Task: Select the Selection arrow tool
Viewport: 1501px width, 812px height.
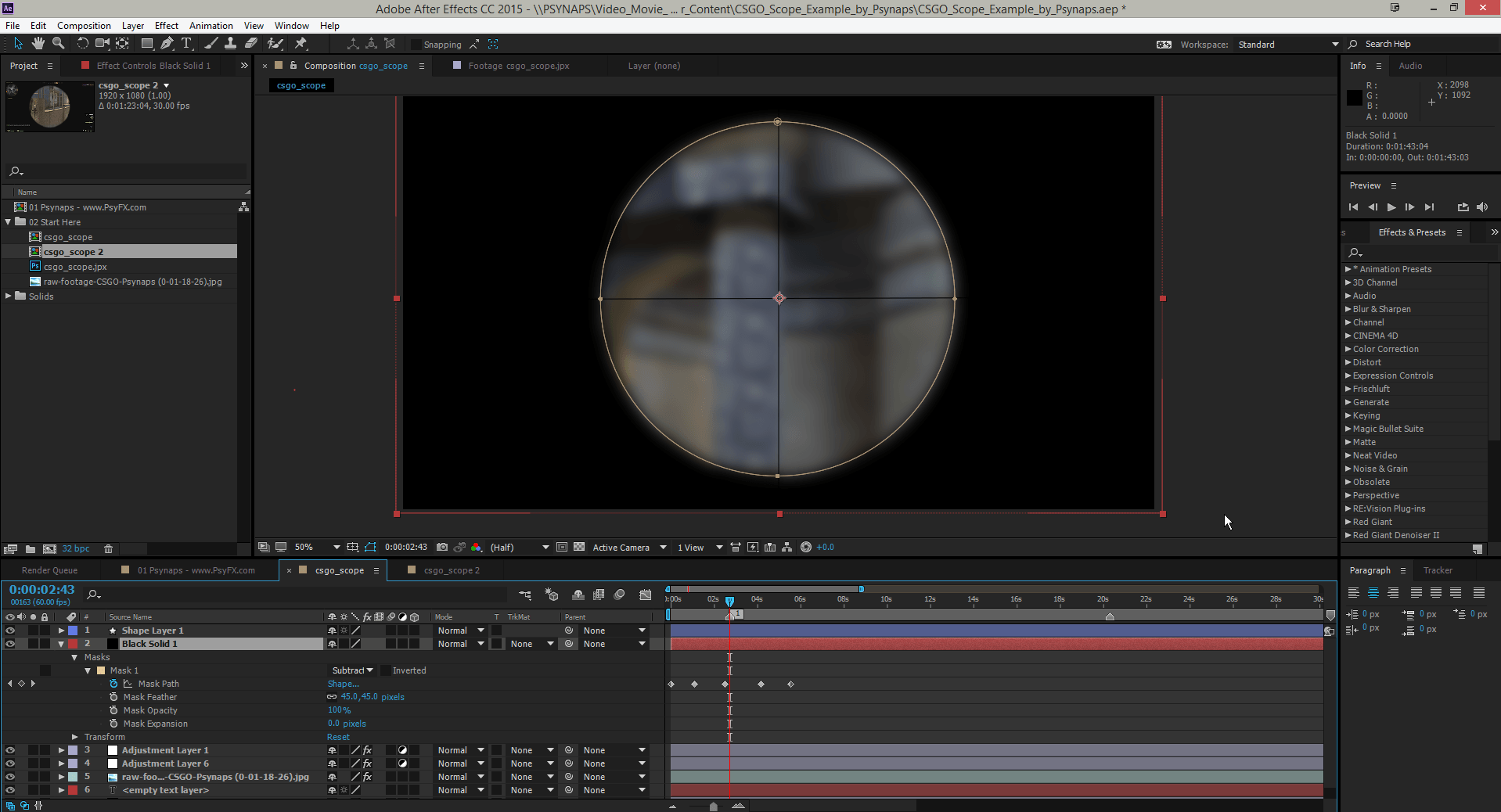Action: [18, 44]
